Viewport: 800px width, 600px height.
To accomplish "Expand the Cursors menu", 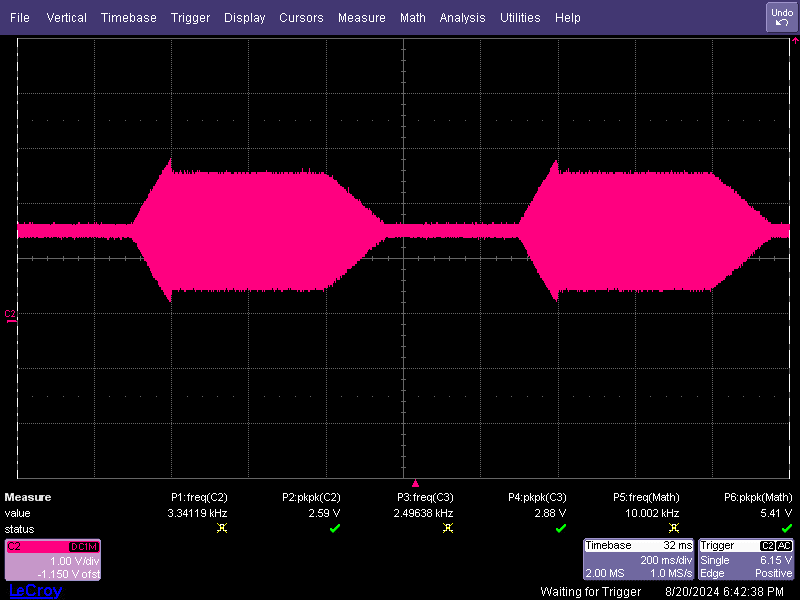I will pyautogui.click(x=301, y=18).
